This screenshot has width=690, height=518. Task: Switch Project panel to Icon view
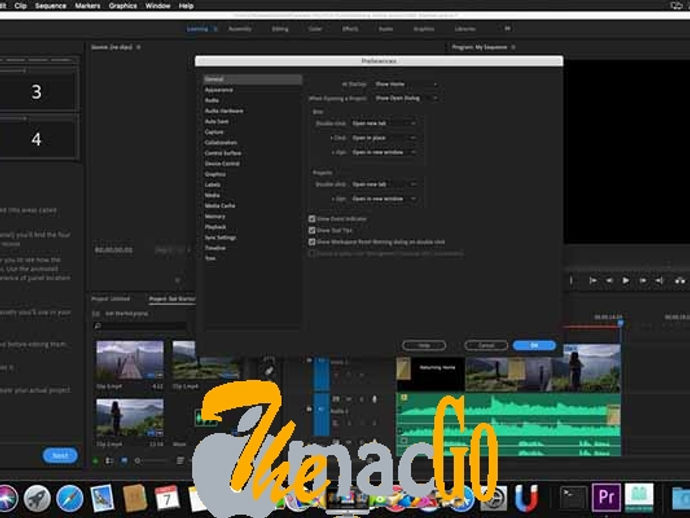(124, 461)
